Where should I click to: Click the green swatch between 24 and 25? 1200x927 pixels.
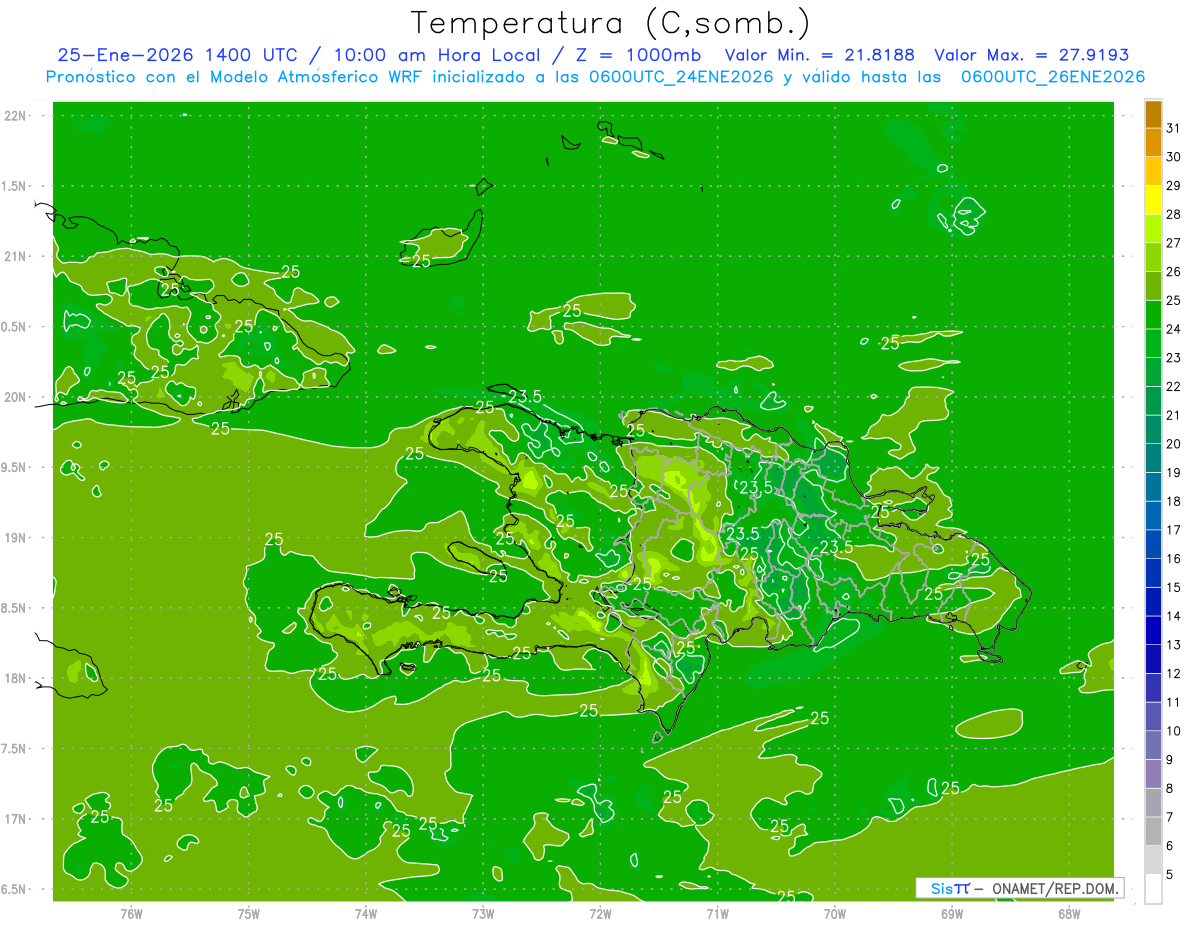pyautogui.click(x=1153, y=314)
